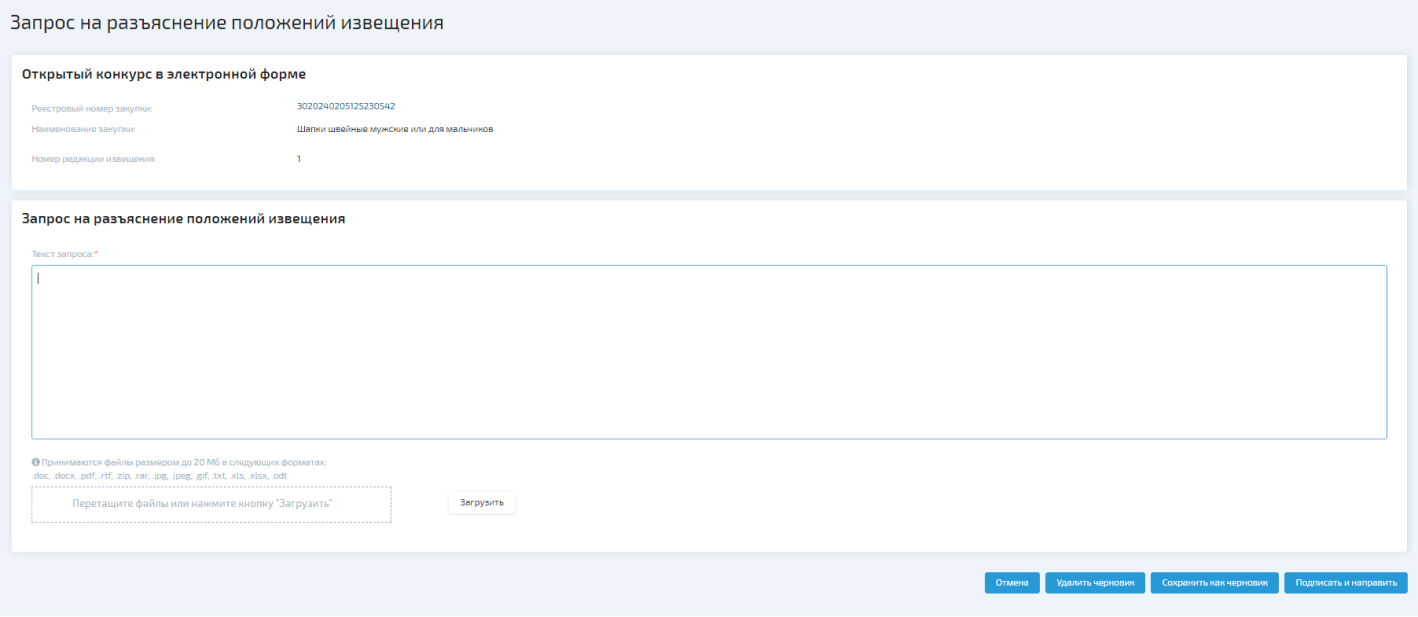Select purchase name Шапки швейные мужские text
The height and width of the screenshot is (617, 1418).
[395, 129]
